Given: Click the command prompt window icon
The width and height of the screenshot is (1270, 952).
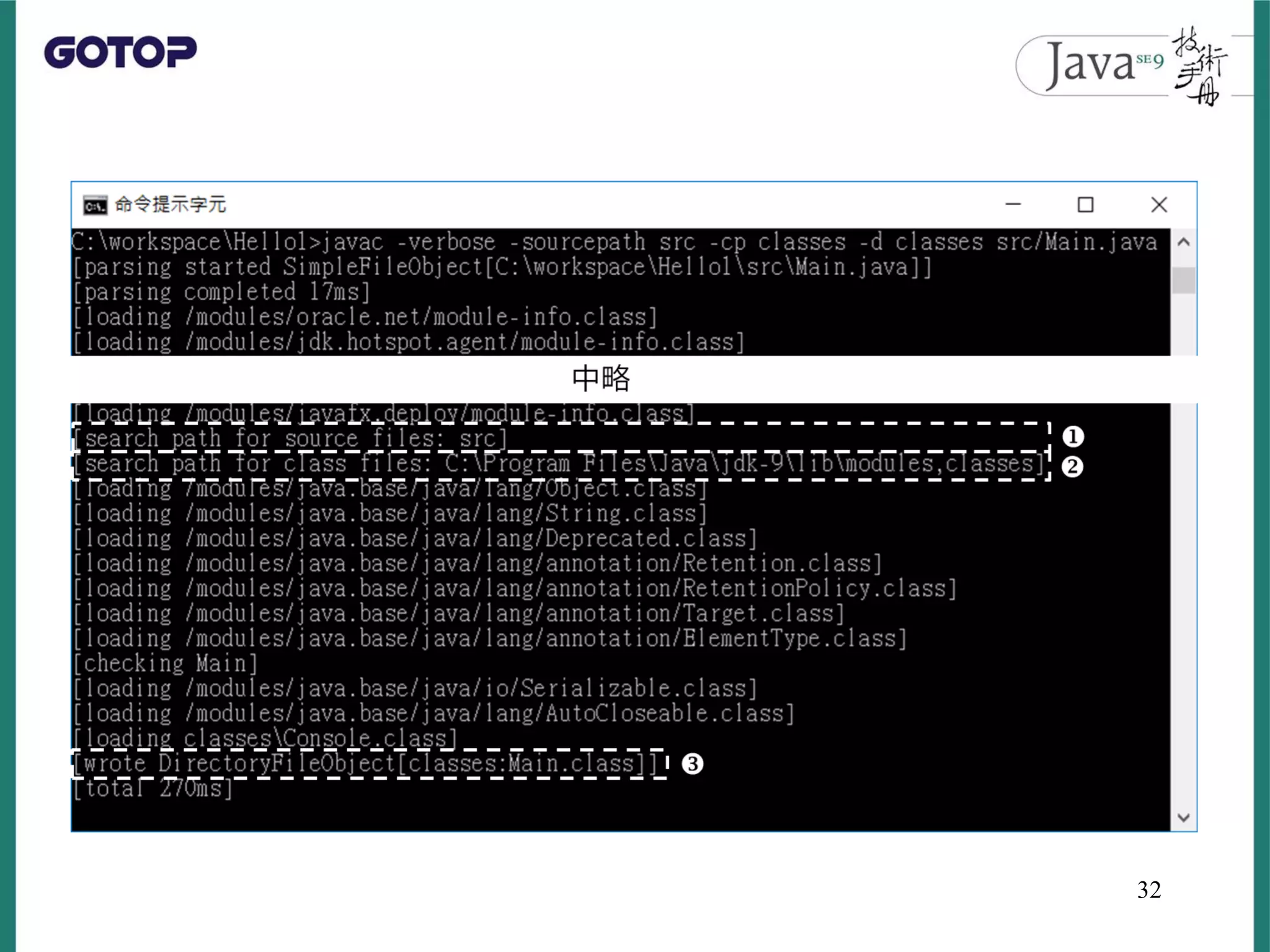Looking at the screenshot, I should [x=95, y=205].
